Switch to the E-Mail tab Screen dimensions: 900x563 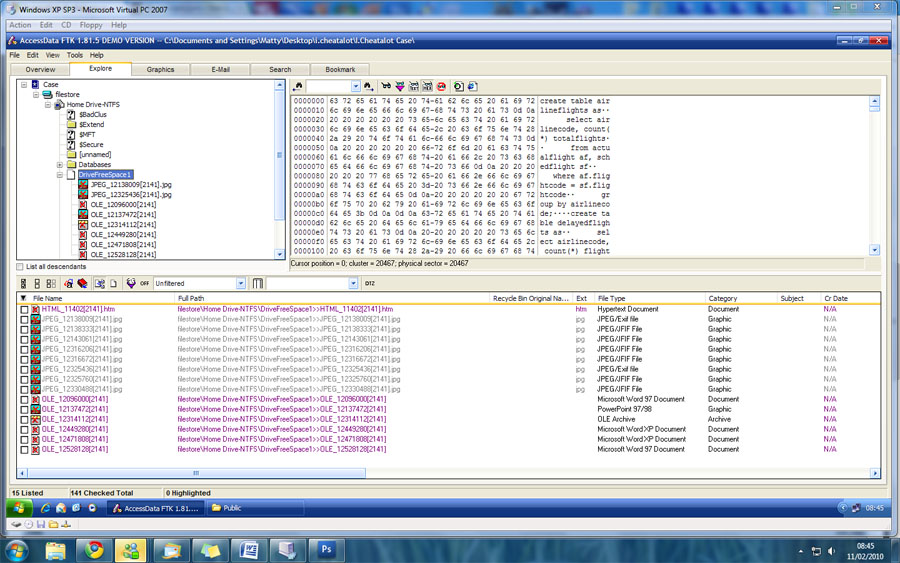coord(220,69)
